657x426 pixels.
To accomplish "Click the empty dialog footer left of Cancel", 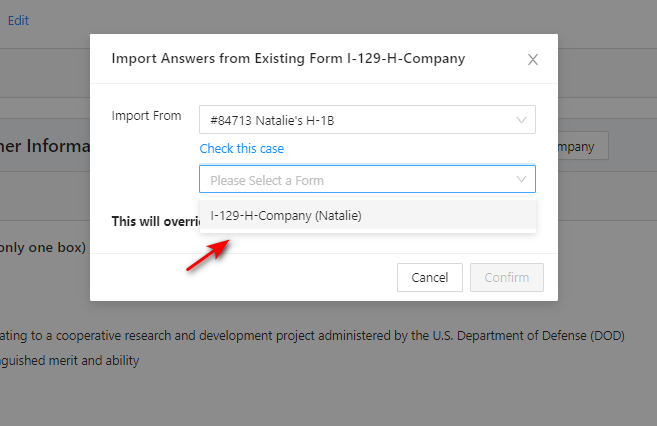I will tap(240, 277).
